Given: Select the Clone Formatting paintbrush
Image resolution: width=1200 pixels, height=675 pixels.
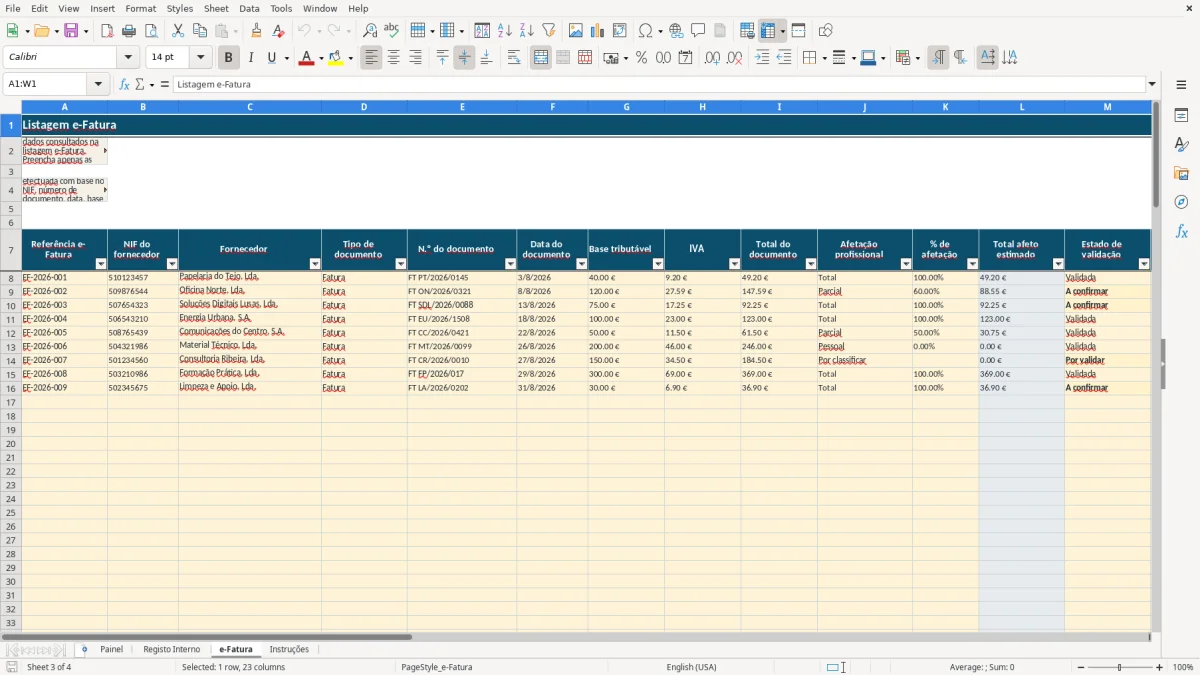Looking at the screenshot, I should 257,31.
